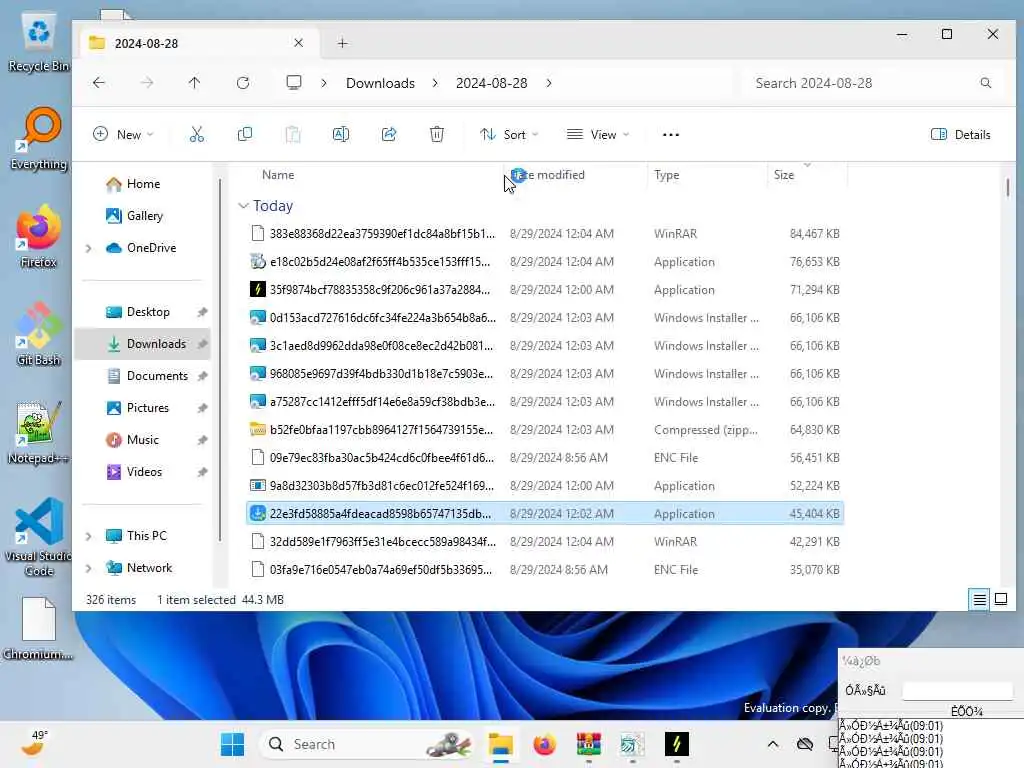Open the Windows Start button
The height and width of the screenshot is (768, 1024).
(x=232, y=744)
